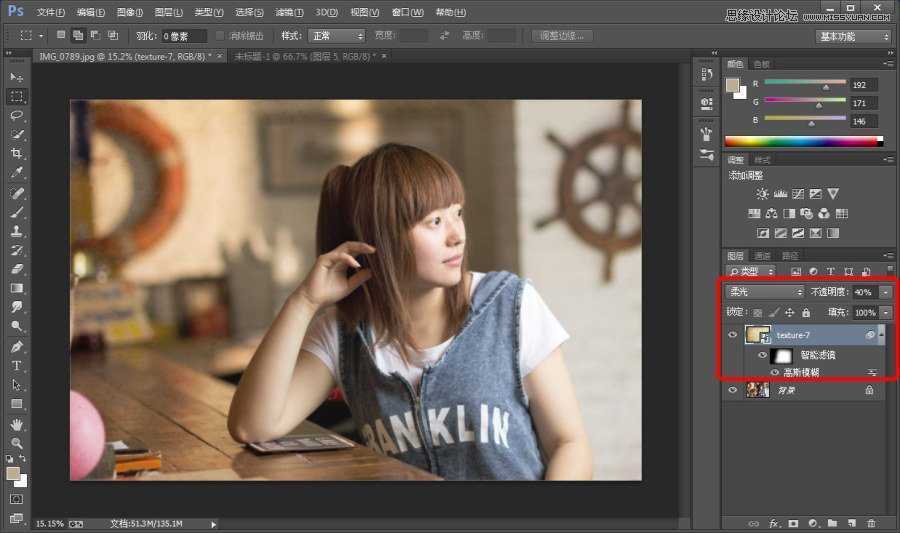
Task: Open the opacity slider arrow
Action: pyautogui.click(x=886, y=292)
